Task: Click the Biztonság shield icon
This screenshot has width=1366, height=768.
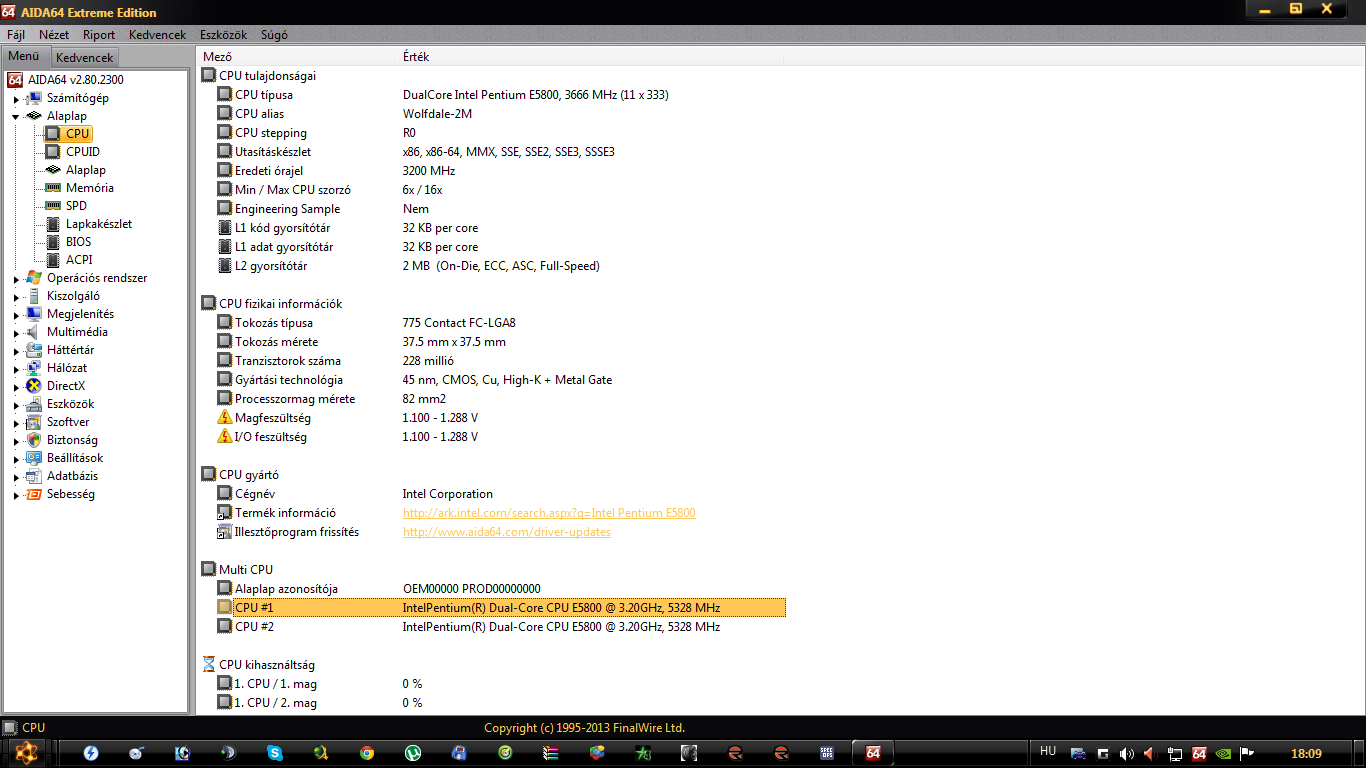Action: point(34,440)
